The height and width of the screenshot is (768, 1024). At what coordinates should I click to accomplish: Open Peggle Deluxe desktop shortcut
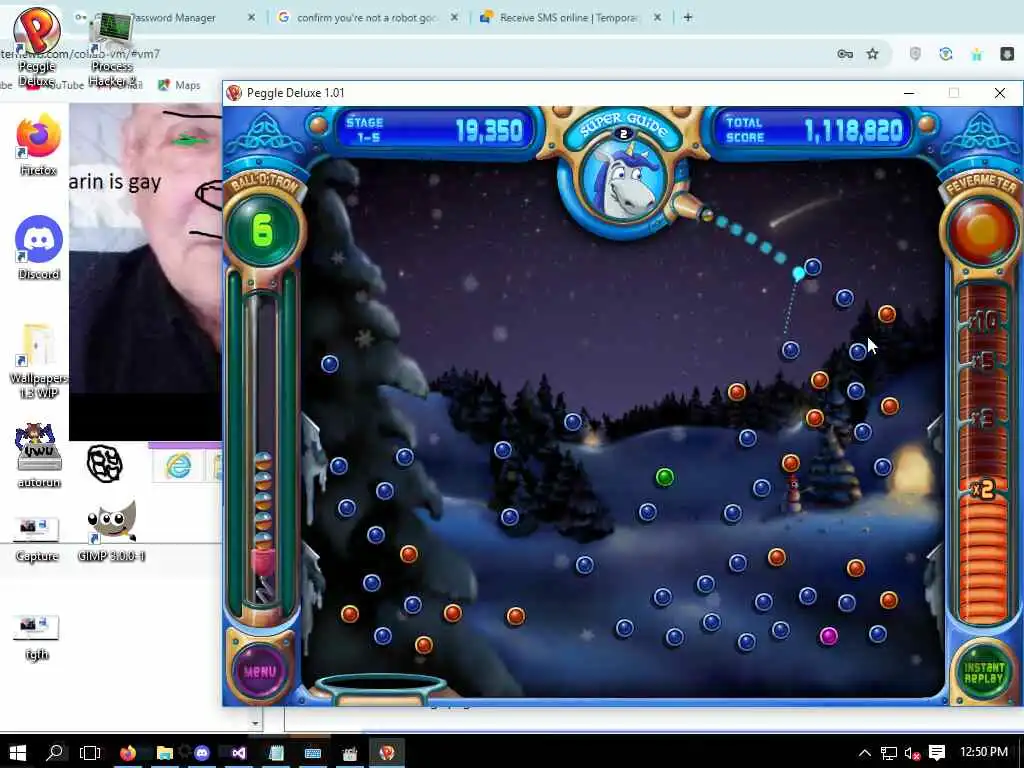click(37, 48)
